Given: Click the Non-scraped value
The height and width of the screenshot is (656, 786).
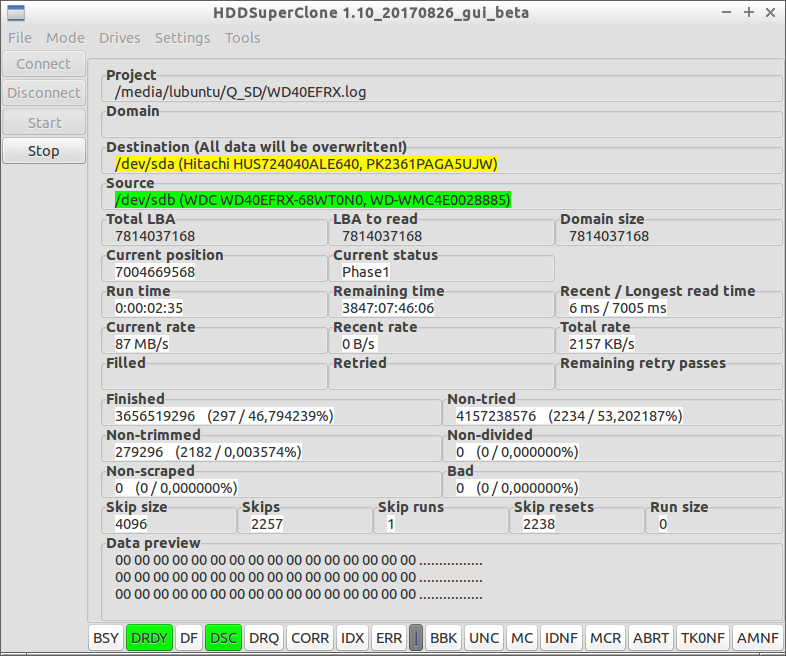Looking at the screenshot, I should (x=176, y=488).
